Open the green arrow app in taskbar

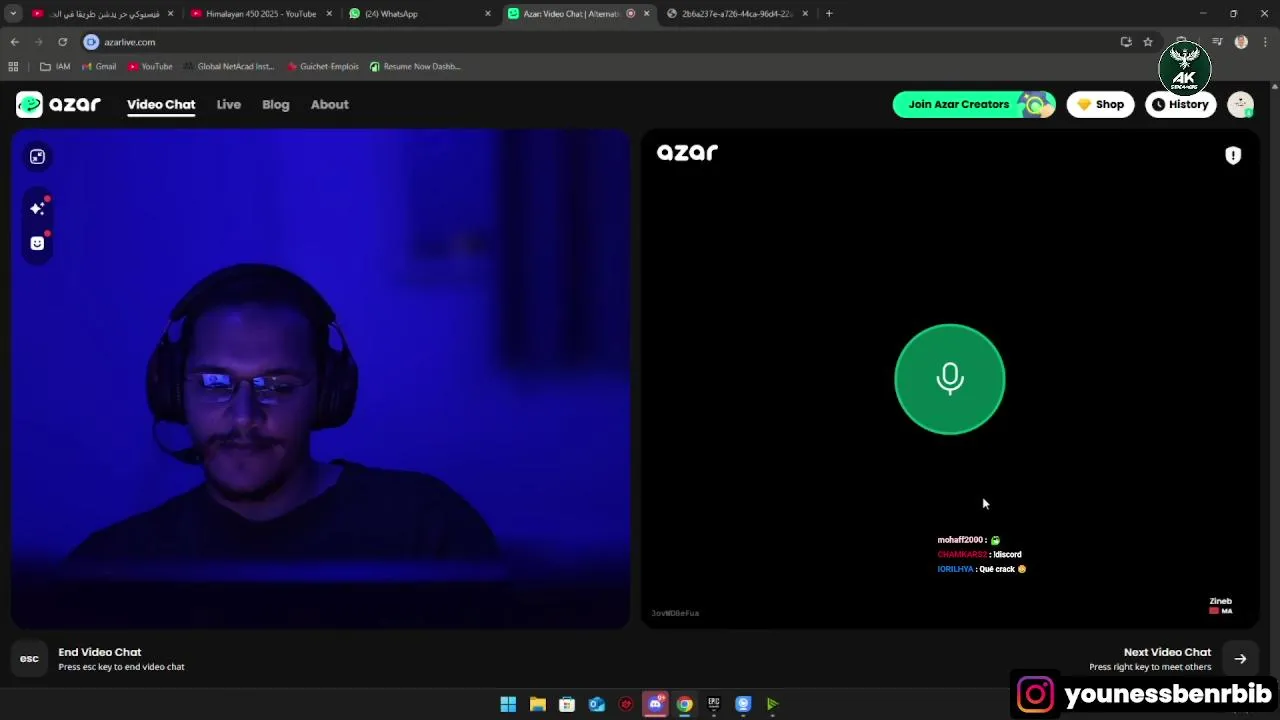(x=772, y=704)
